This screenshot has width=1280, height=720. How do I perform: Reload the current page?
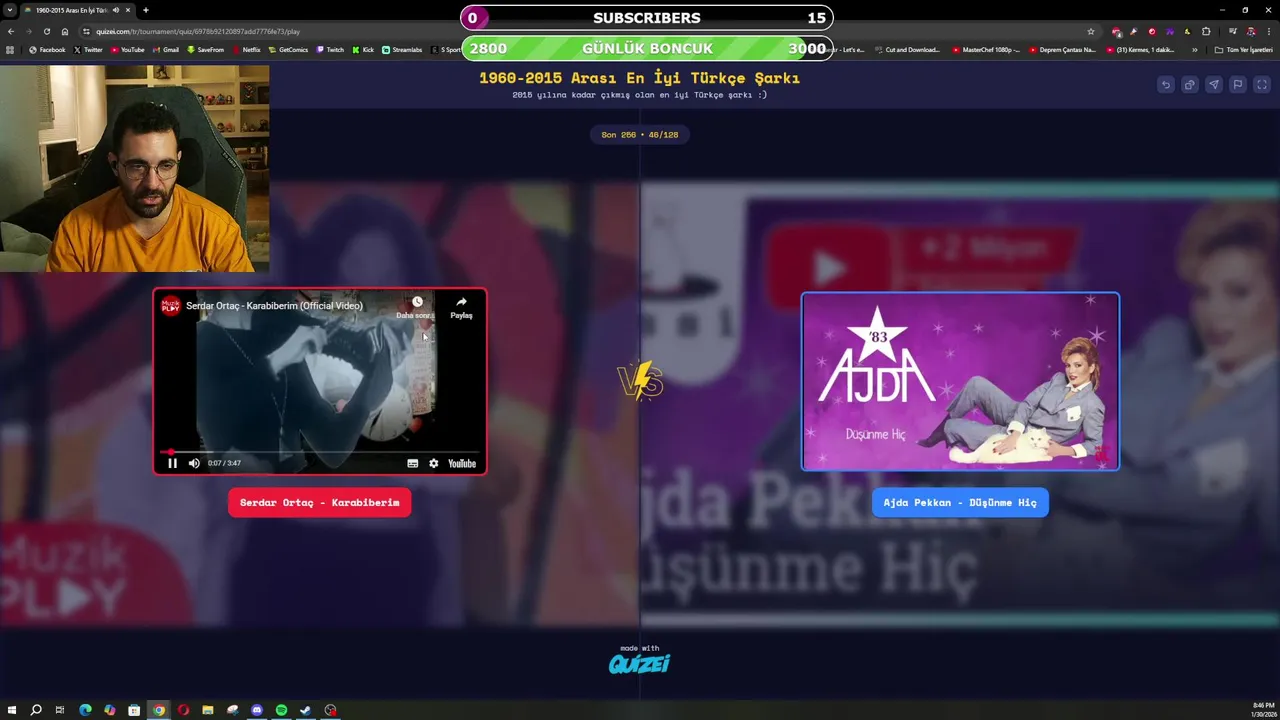[46, 31]
